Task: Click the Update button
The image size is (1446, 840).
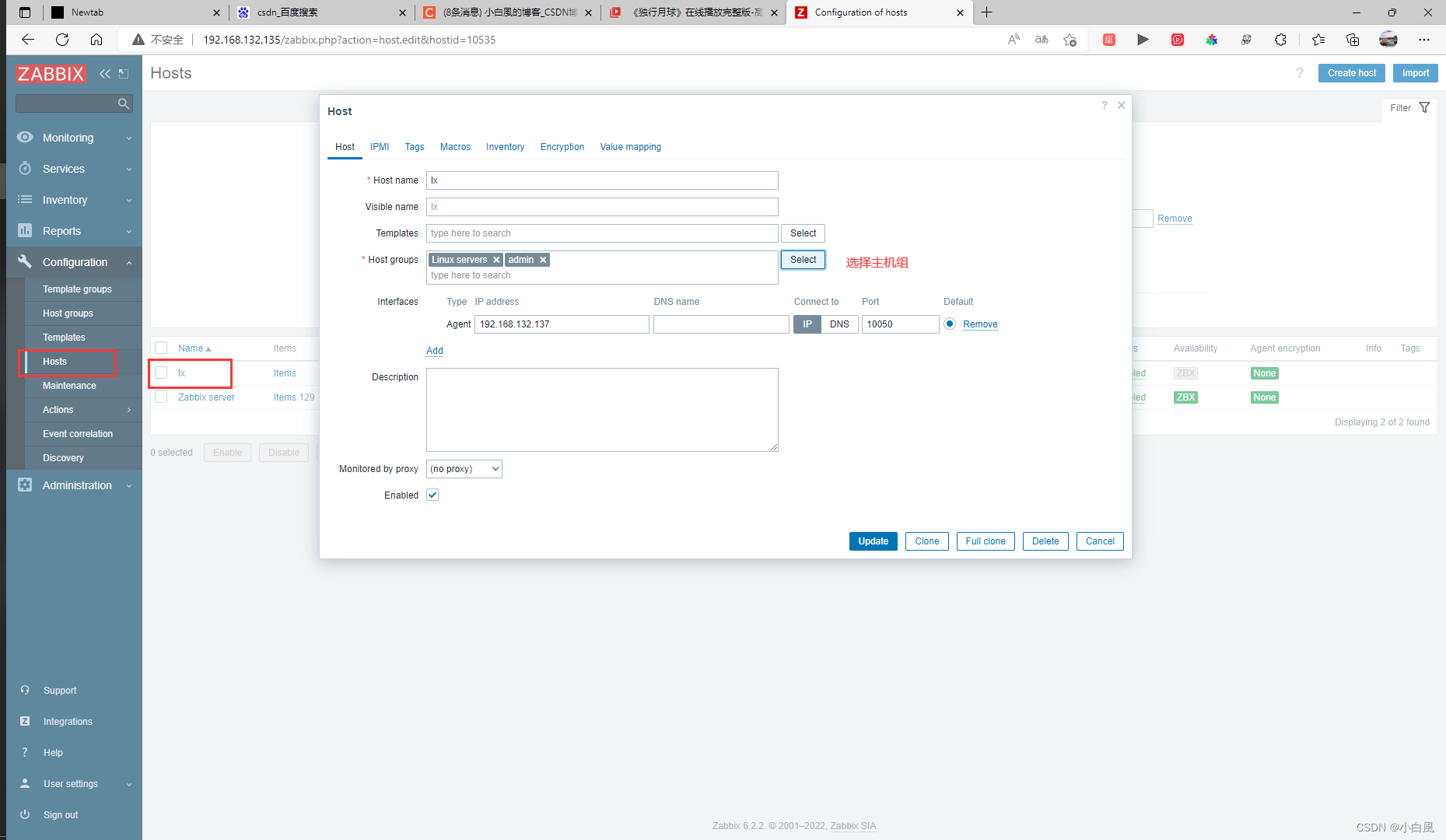Action: (873, 541)
